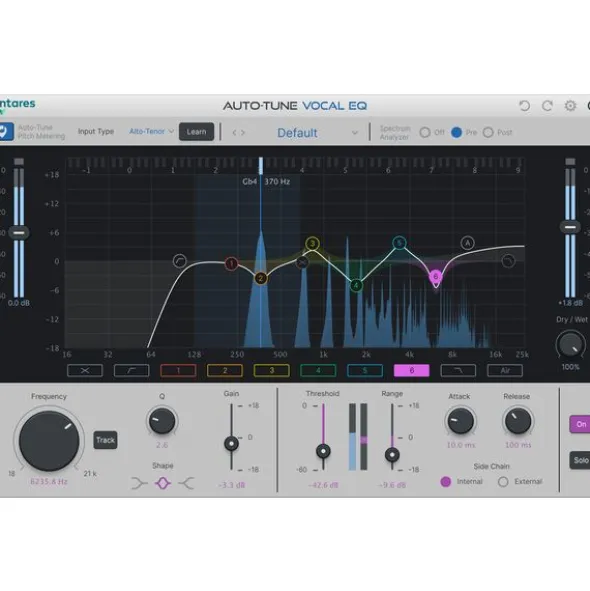Select EQ band node 5 on graph
The image size is (590, 591).
399,243
